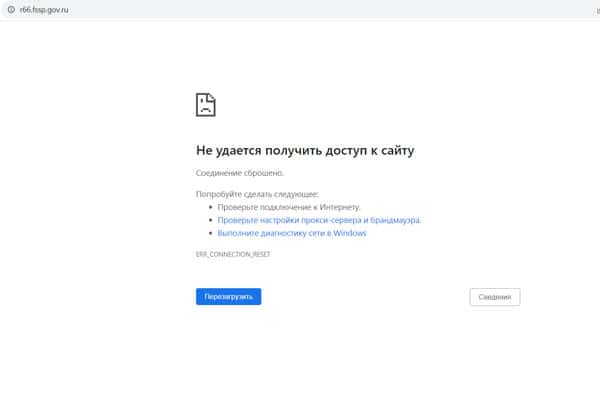Click the r66.fssp.gov.ru address text

click(44, 10)
